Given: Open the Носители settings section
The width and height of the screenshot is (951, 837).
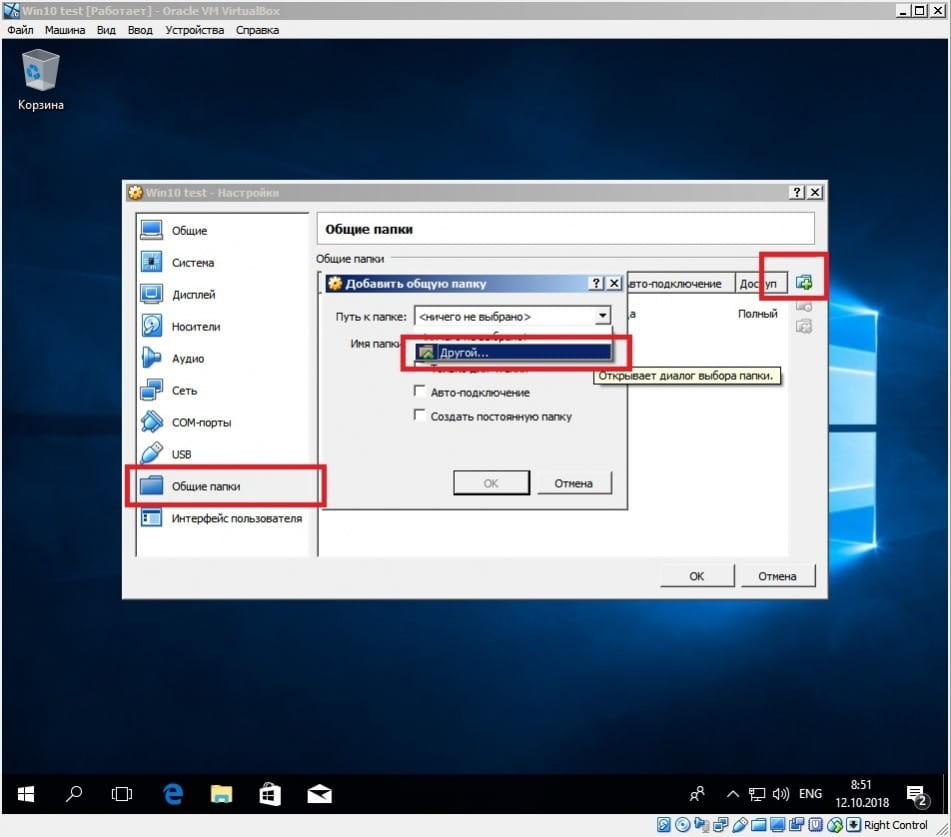Looking at the screenshot, I should [x=223, y=326].
